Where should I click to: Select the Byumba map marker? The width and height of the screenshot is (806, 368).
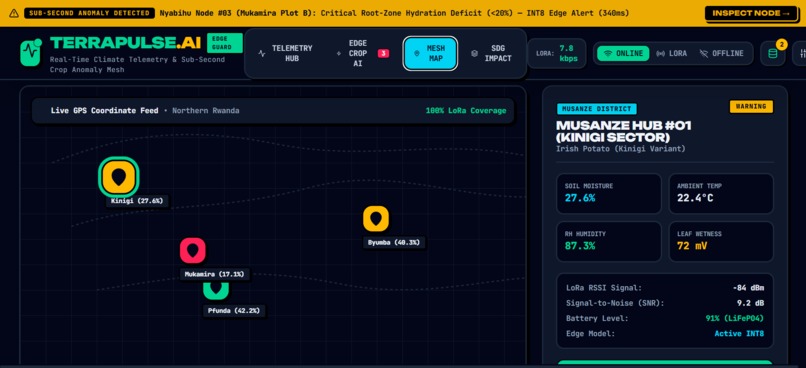coord(376,219)
